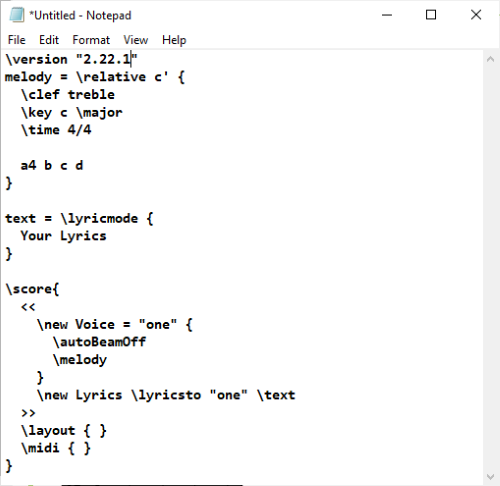Click the Notepad icon in title bar
This screenshot has width=500, height=486.
[x=17, y=15]
